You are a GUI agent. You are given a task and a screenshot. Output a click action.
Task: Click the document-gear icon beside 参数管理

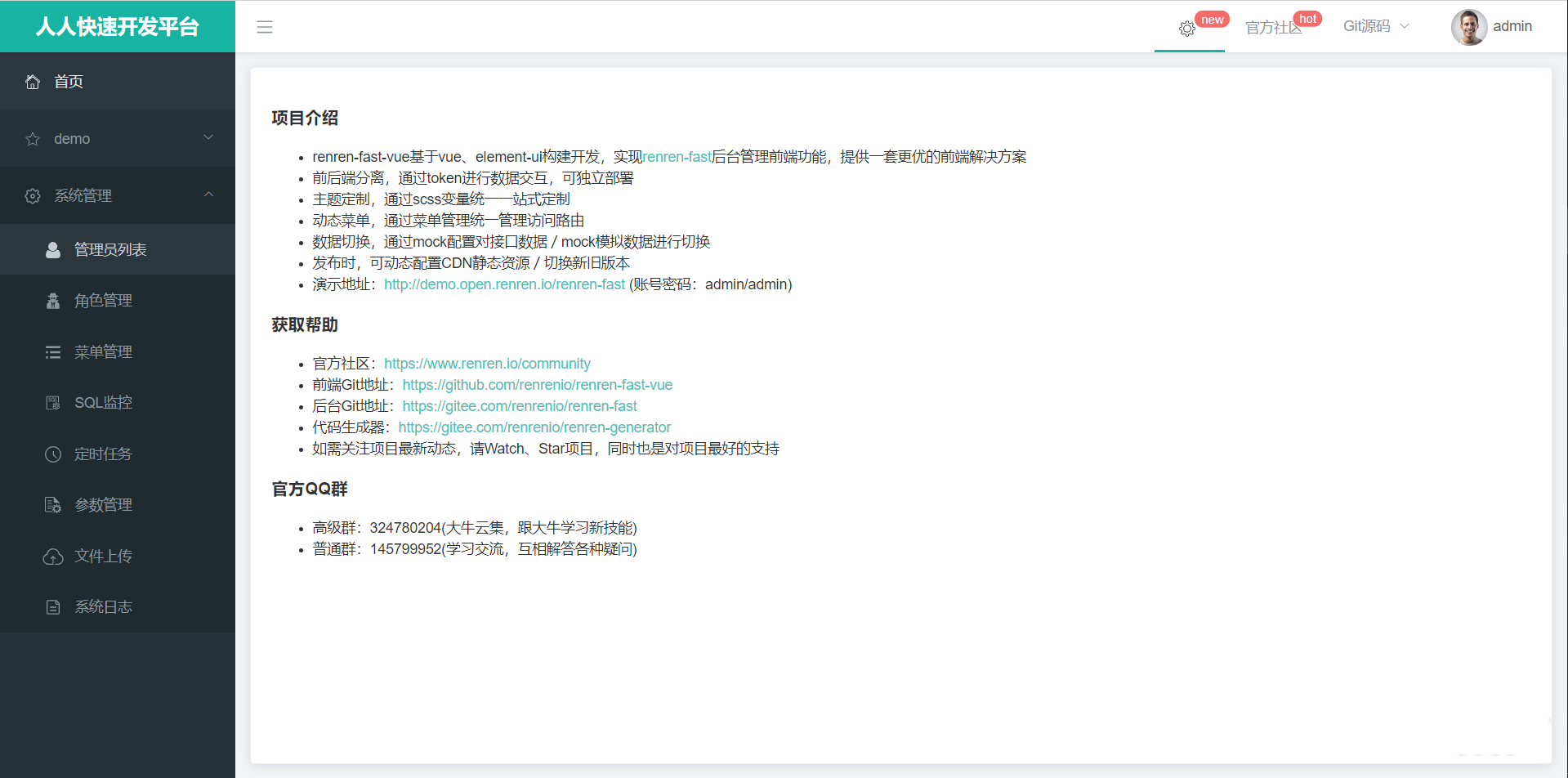(x=53, y=505)
